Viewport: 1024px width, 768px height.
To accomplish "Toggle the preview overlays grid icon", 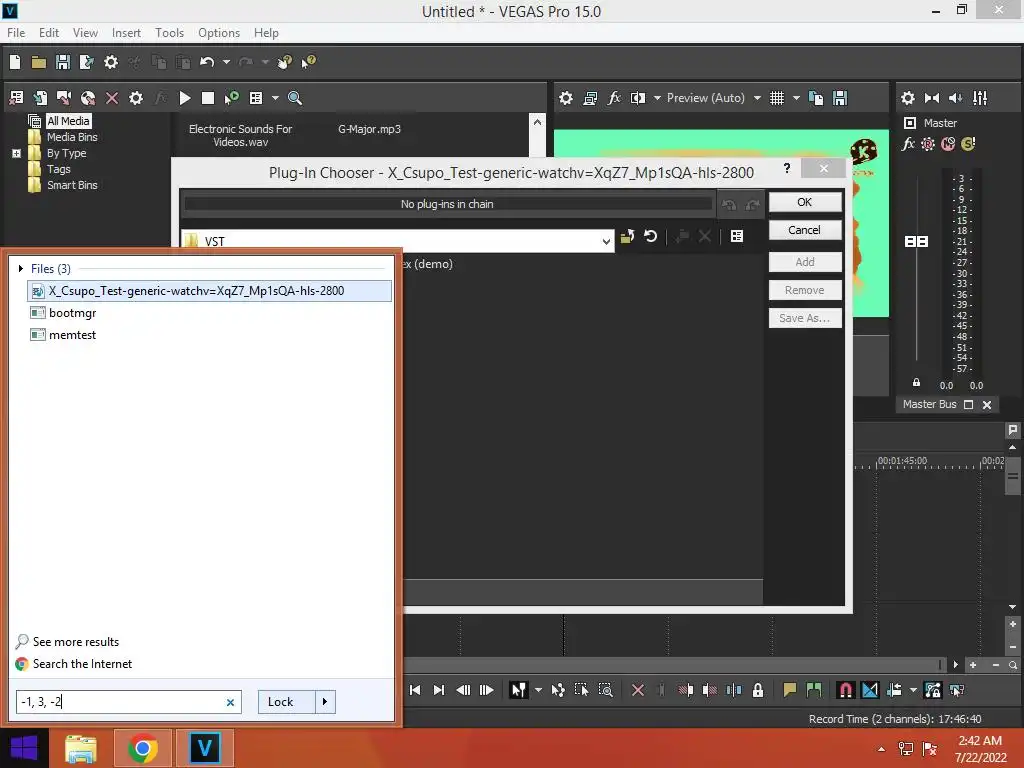I will (776, 98).
